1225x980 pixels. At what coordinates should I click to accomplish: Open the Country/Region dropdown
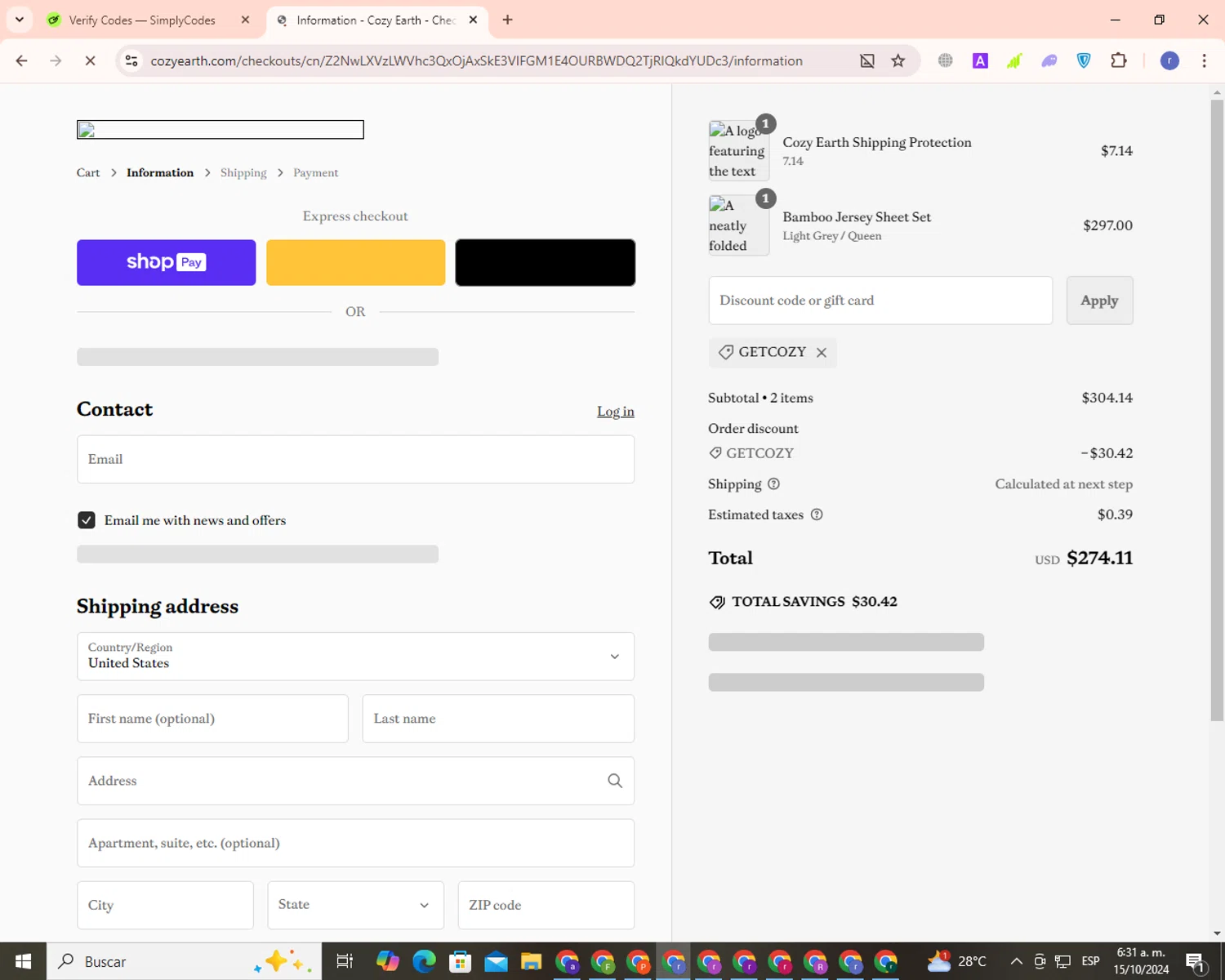point(355,657)
